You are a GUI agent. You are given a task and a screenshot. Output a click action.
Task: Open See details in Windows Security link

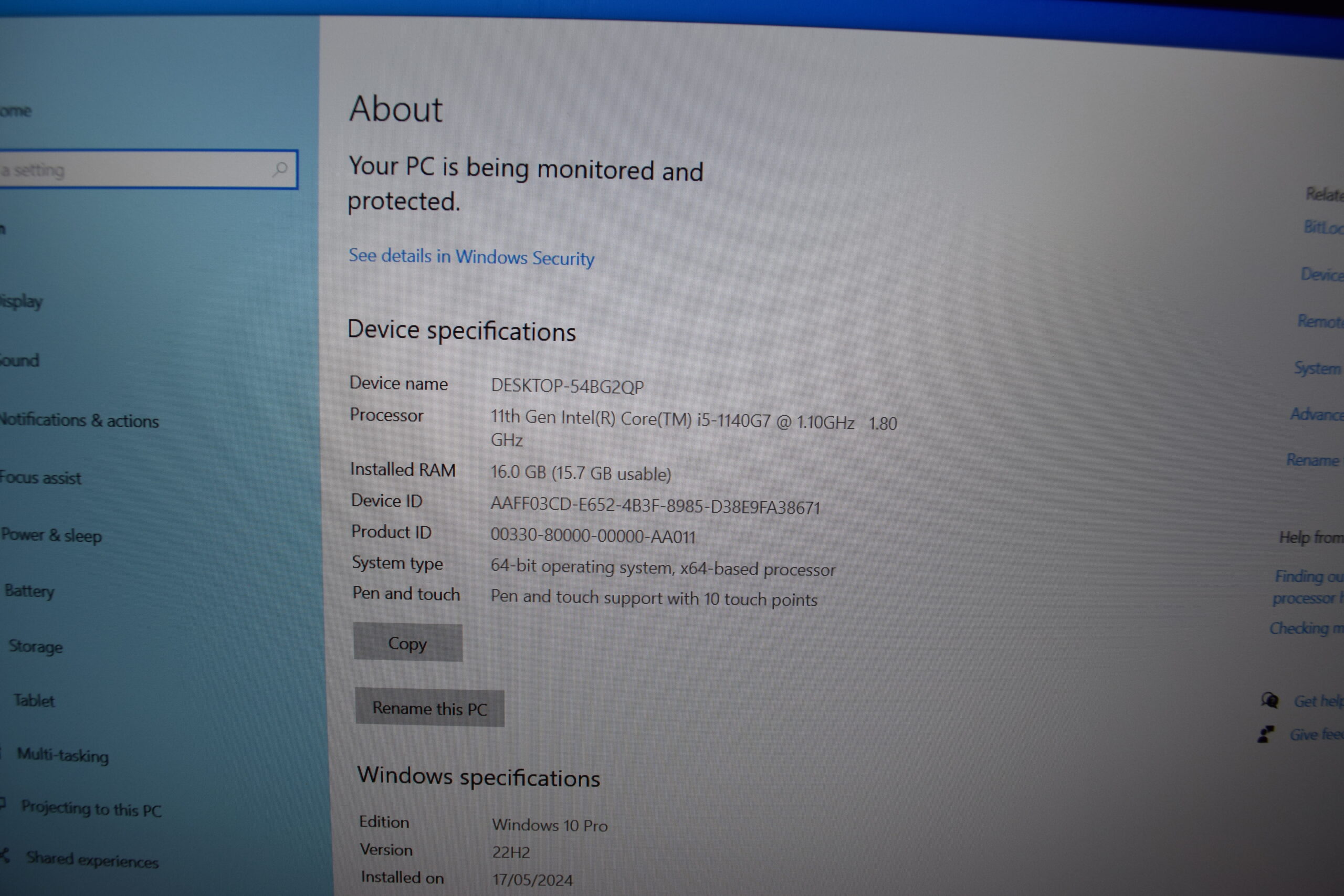(471, 257)
